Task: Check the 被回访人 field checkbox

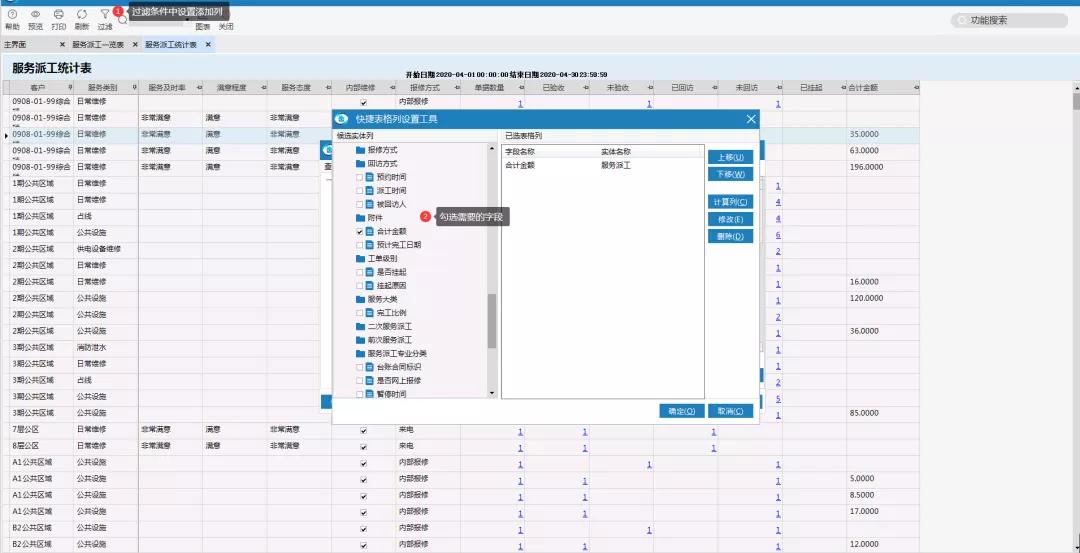Action: pos(360,205)
